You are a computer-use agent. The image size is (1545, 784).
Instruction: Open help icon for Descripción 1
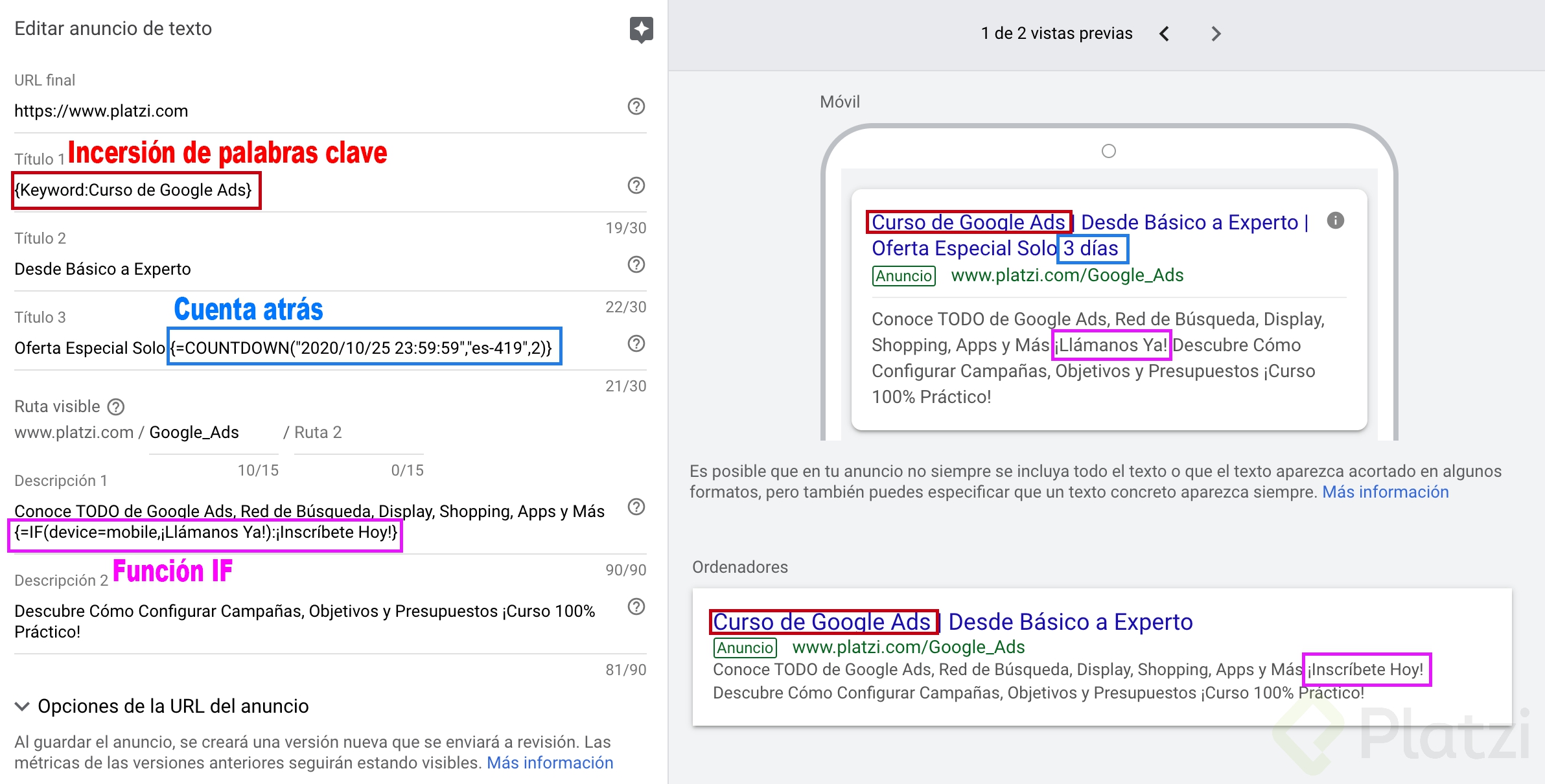636,507
